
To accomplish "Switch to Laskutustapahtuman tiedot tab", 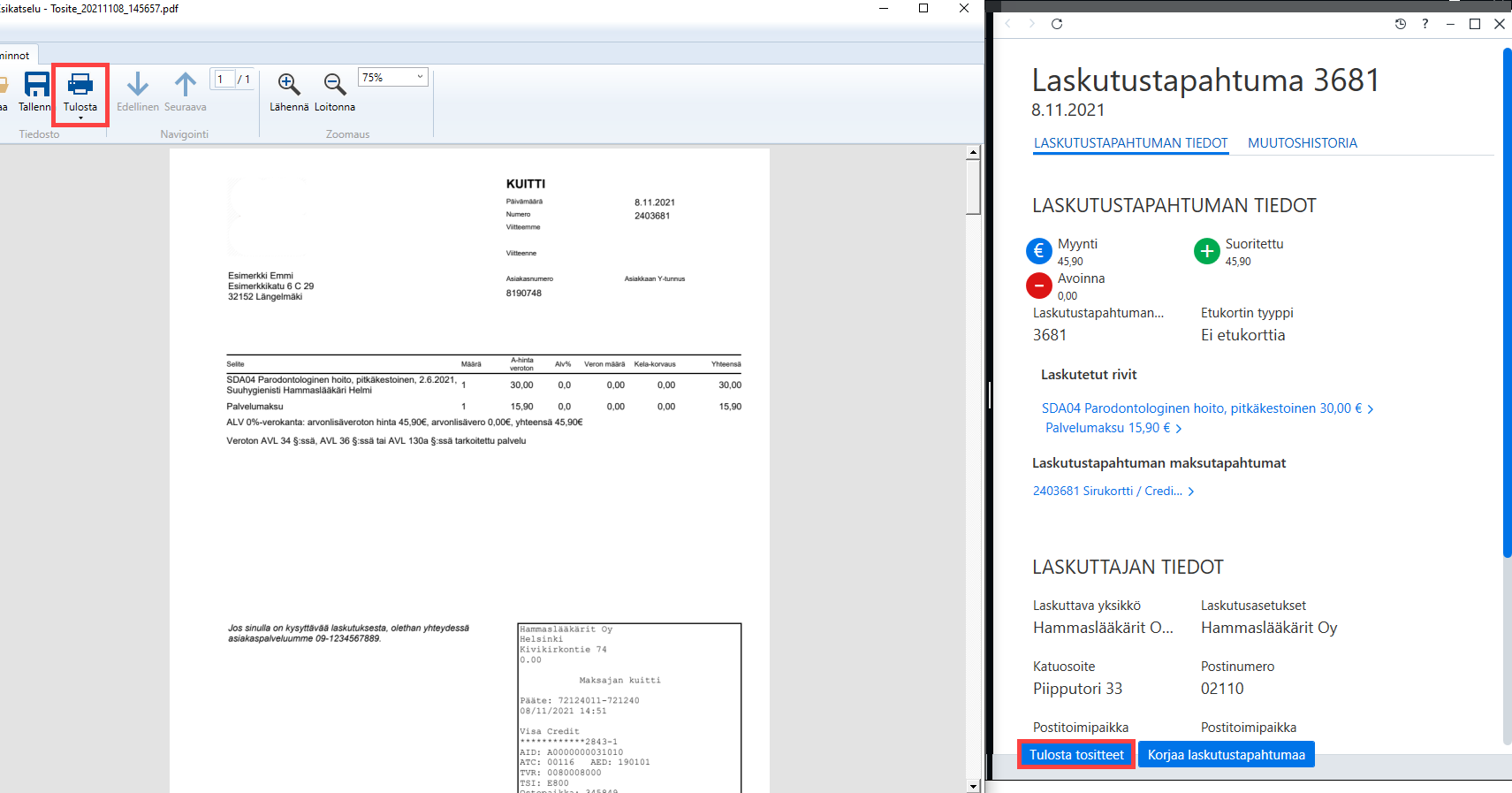I will click(x=1131, y=143).
